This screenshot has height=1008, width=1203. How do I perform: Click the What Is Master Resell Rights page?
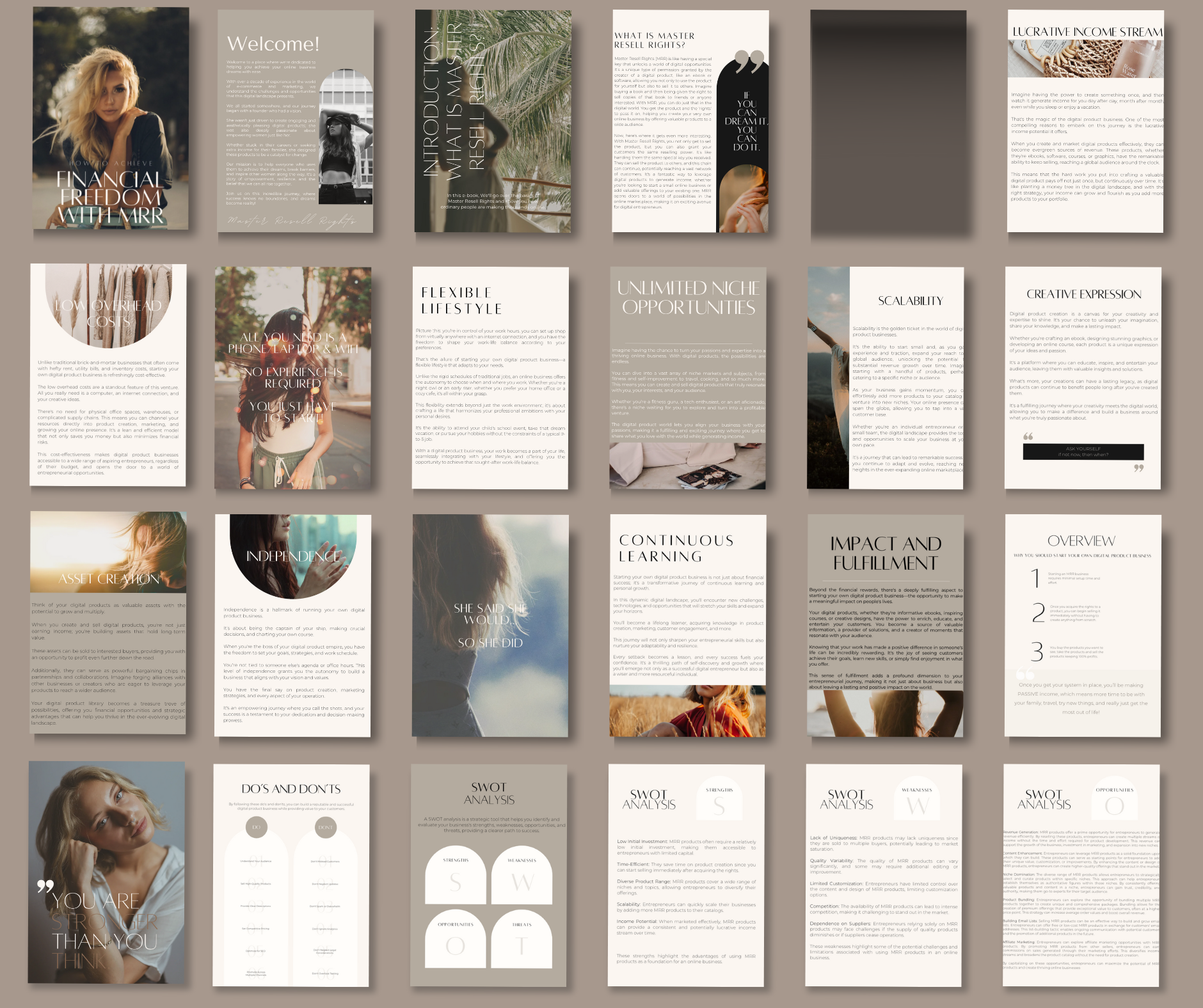tap(690, 122)
